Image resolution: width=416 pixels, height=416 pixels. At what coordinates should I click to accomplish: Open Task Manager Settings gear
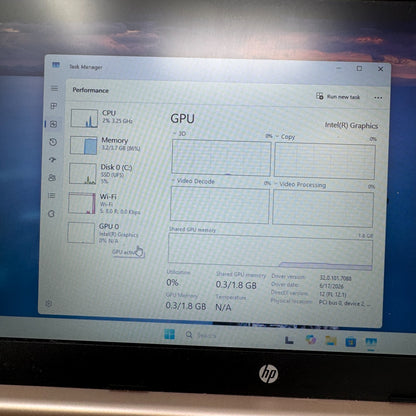coord(49,304)
